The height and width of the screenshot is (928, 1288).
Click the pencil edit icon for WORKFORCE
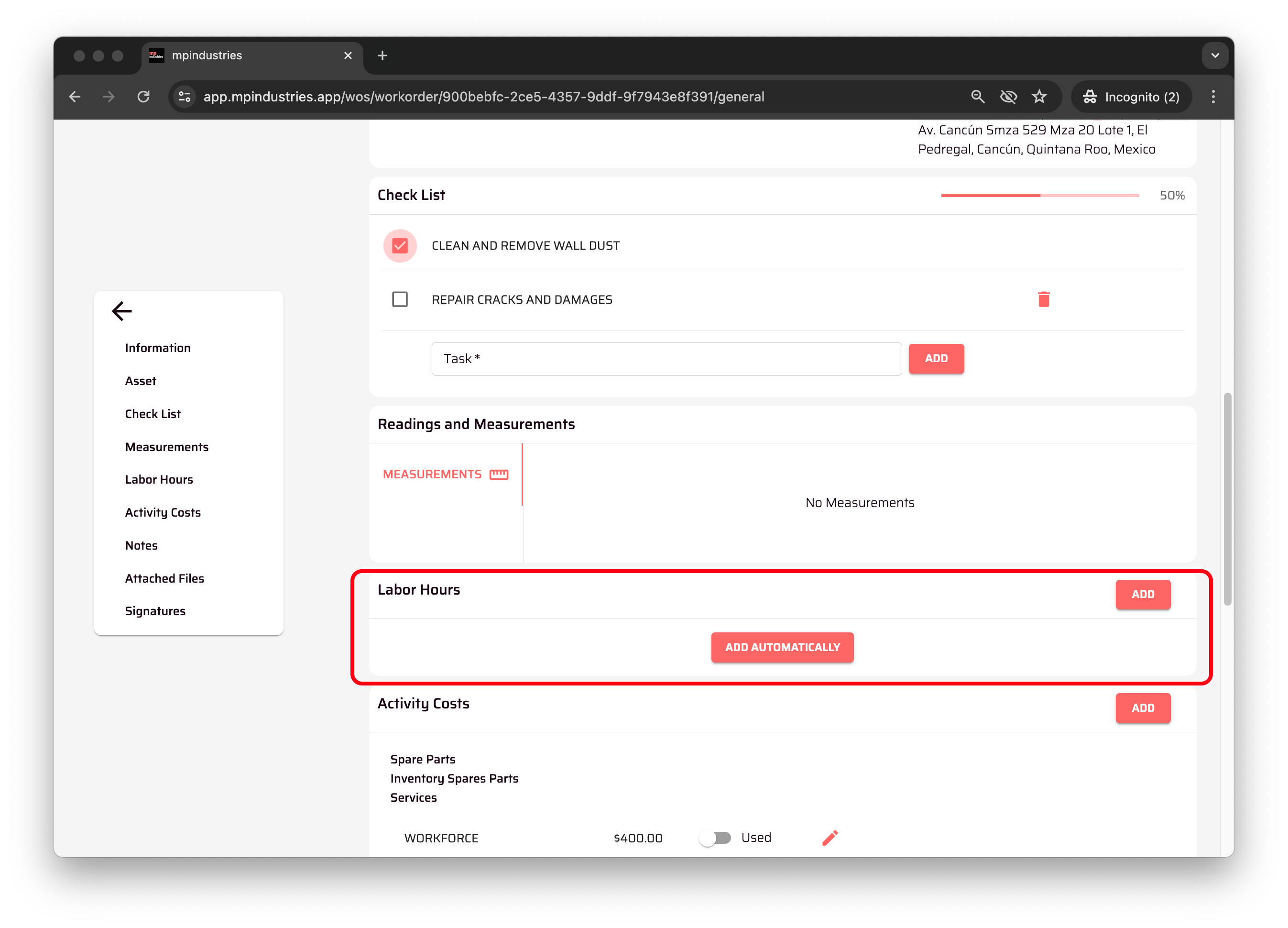tap(830, 838)
